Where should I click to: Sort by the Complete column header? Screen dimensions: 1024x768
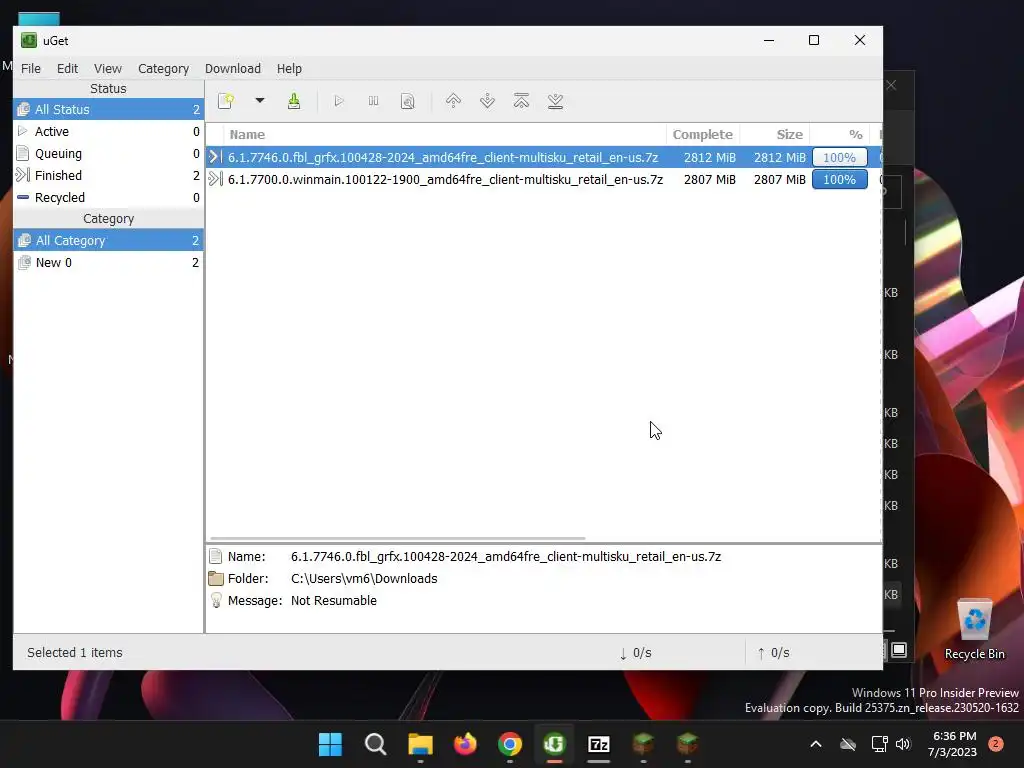[703, 135]
